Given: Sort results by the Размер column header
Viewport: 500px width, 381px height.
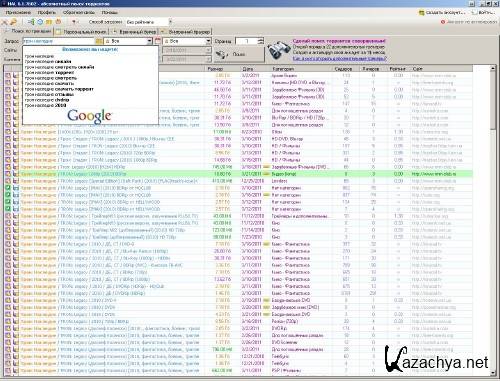Looking at the screenshot, I should tap(222, 69).
